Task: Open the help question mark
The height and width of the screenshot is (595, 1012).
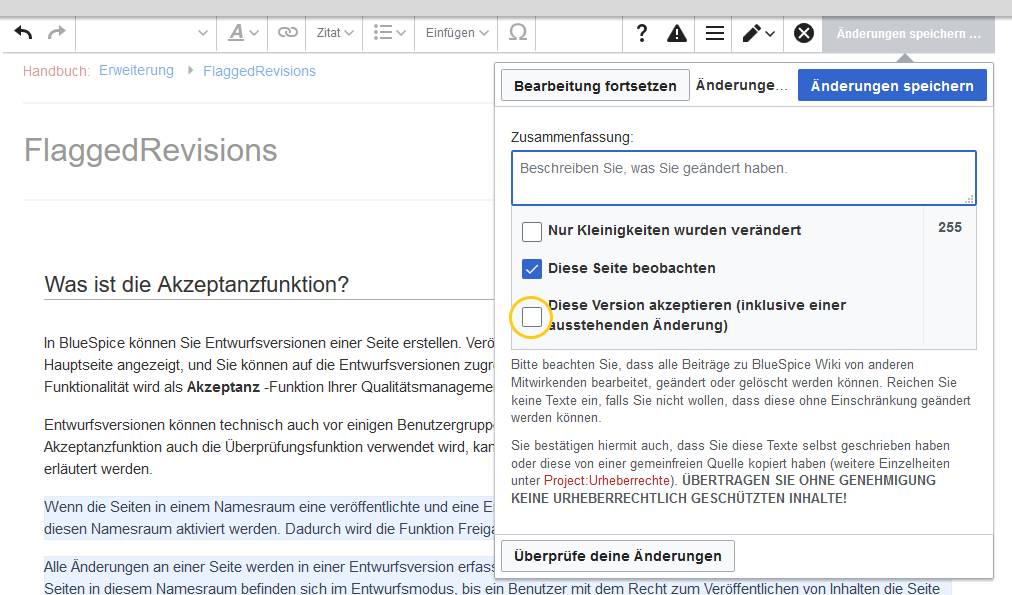Action: pyautogui.click(x=641, y=33)
